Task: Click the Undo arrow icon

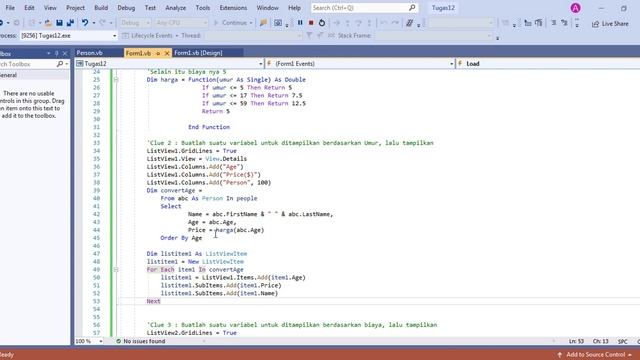Action: point(84,23)
